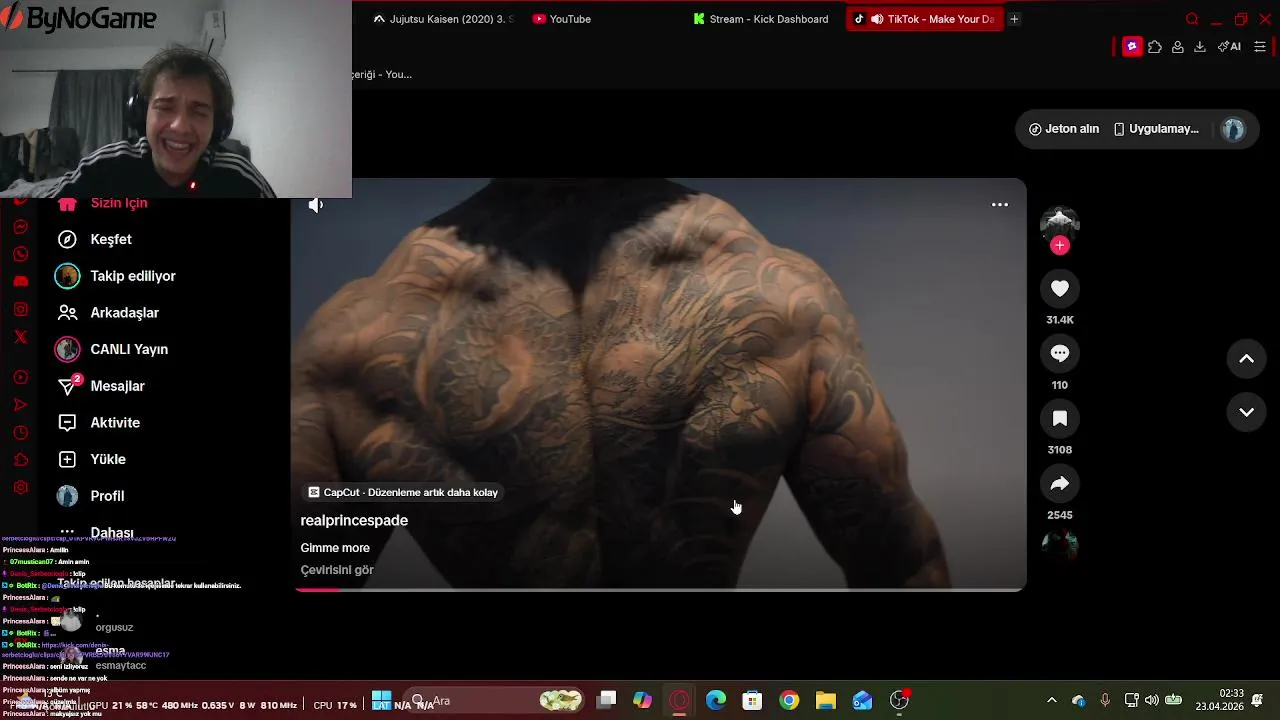This screenshot has width=1280, height=720.
Task: Click the Mesajlar paper plane icon
Action: (x=67, y=386)
